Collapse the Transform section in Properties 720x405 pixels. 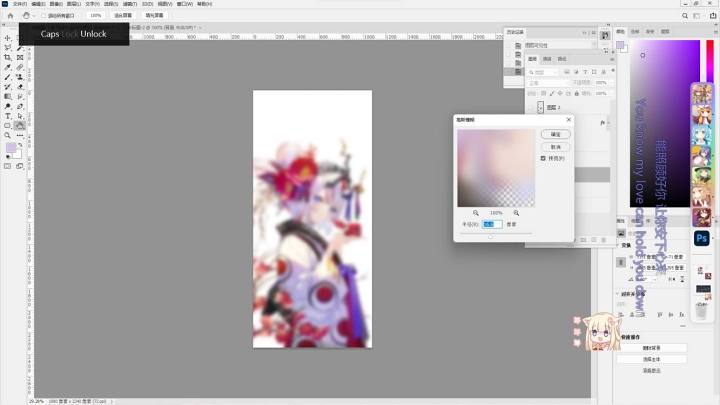617,245
